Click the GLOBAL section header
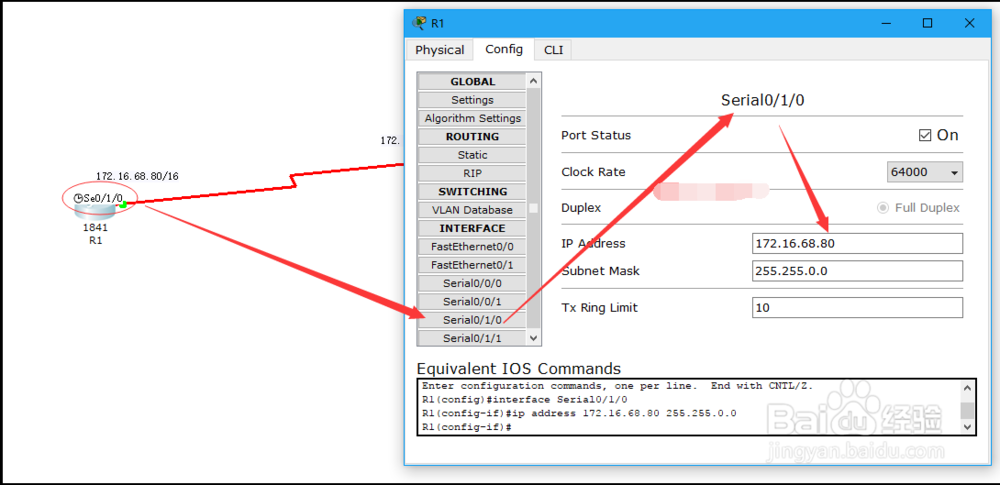The width and height of the screenshot is (1000, 485). [x=472, y=82]
